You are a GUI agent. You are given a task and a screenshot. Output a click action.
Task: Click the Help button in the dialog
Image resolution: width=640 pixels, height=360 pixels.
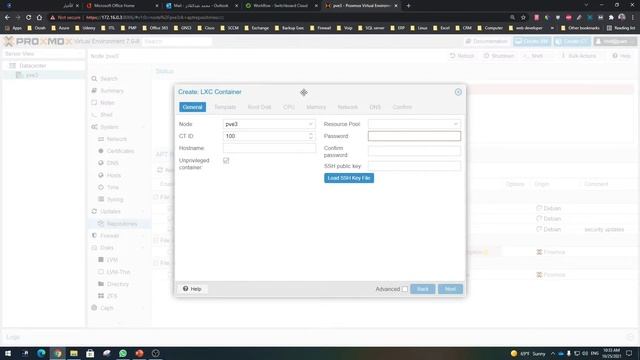pyautogui.click(x=192, y=289)
